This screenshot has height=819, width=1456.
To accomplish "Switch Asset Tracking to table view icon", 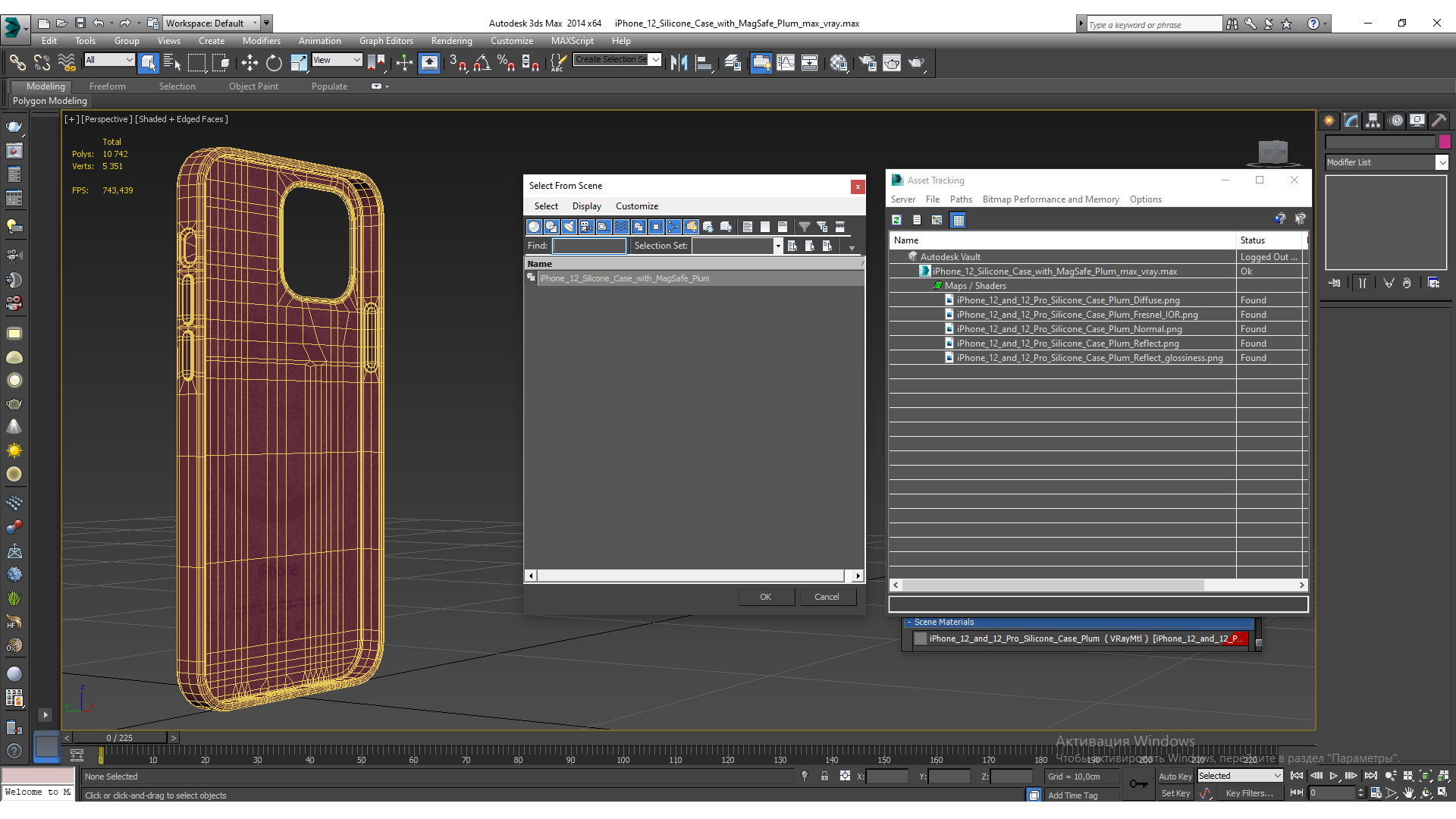I will click(959, 220).
